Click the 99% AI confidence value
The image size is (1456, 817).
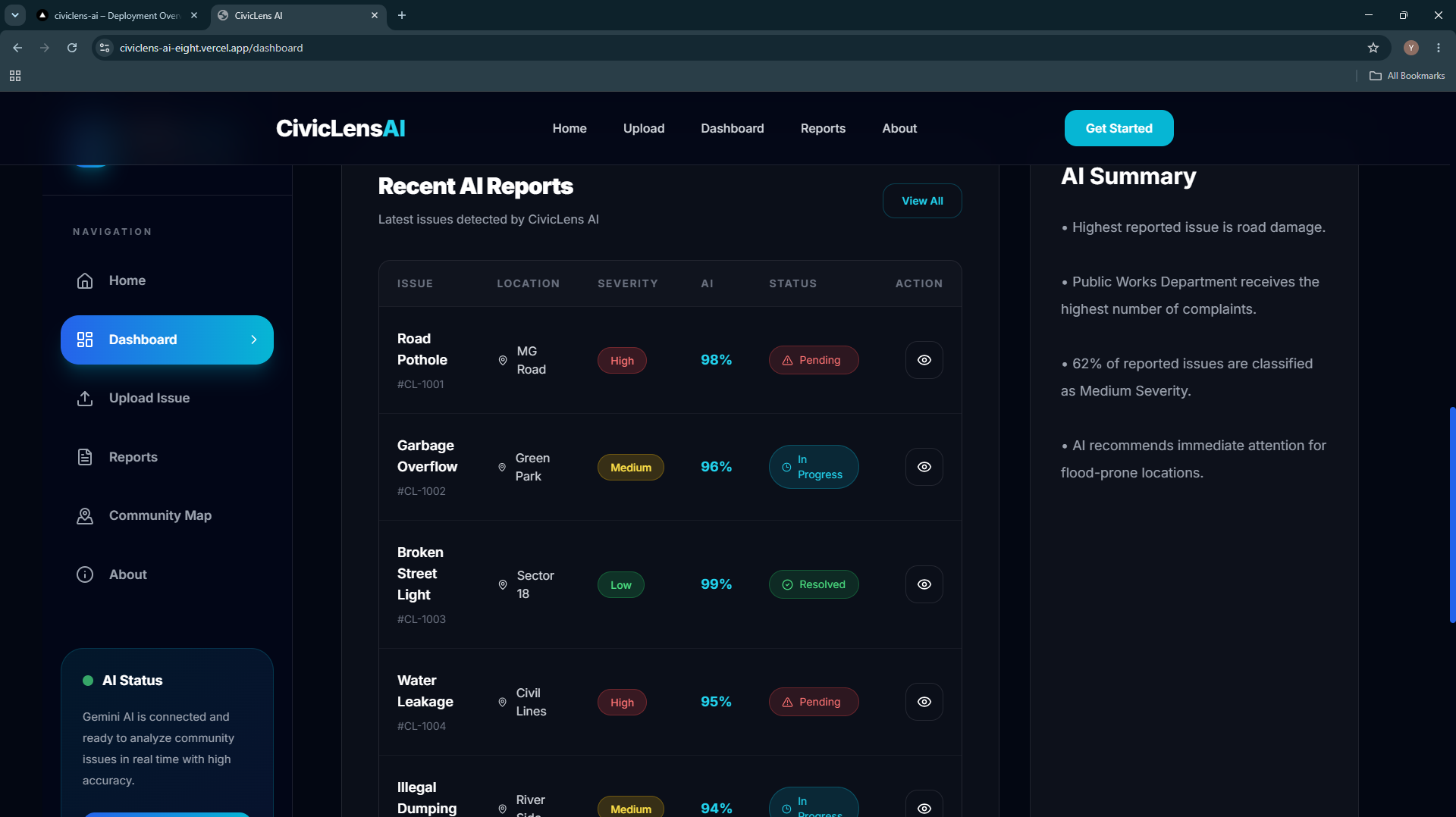click(x=716, y=584)
